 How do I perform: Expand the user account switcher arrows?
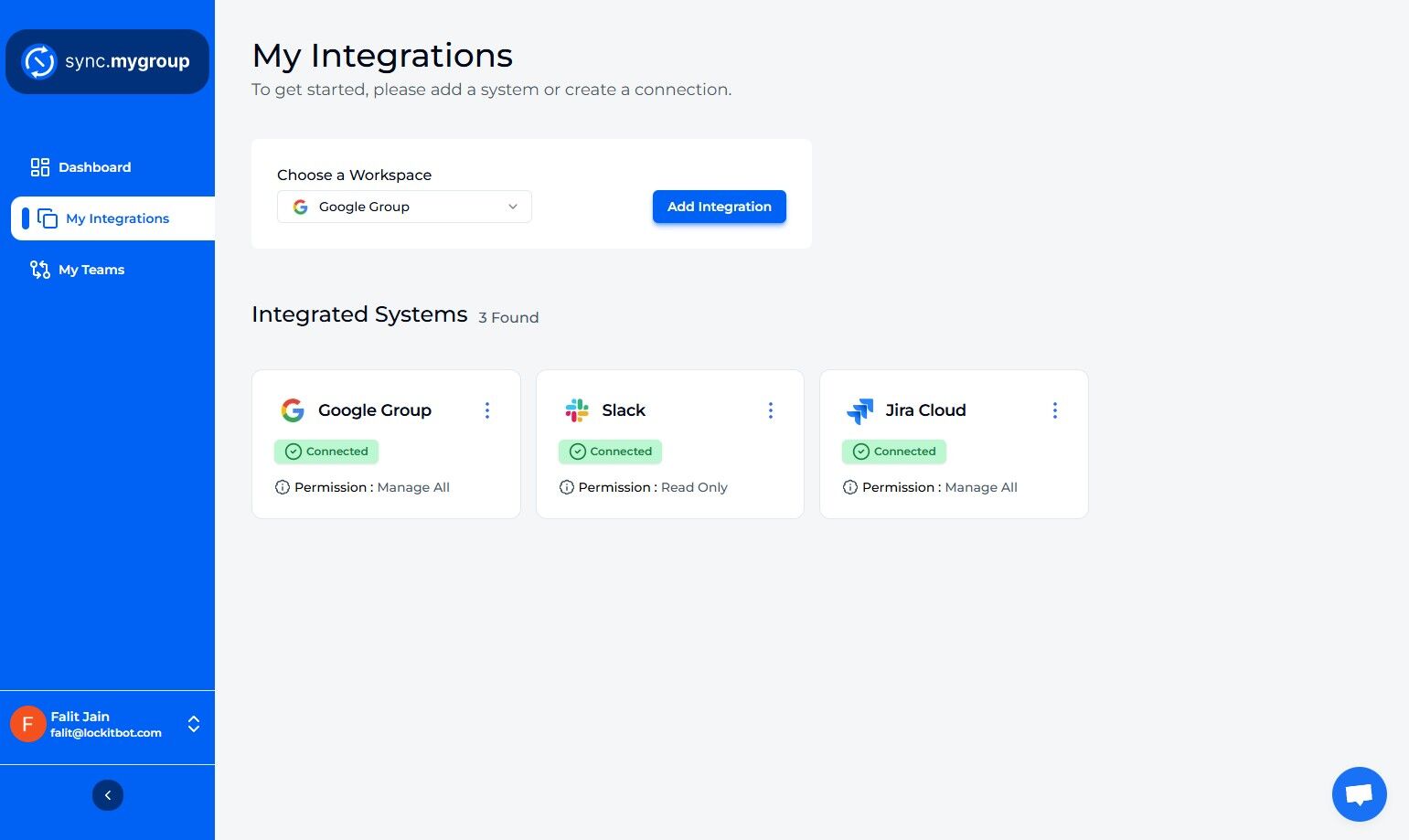pos(194,724)
